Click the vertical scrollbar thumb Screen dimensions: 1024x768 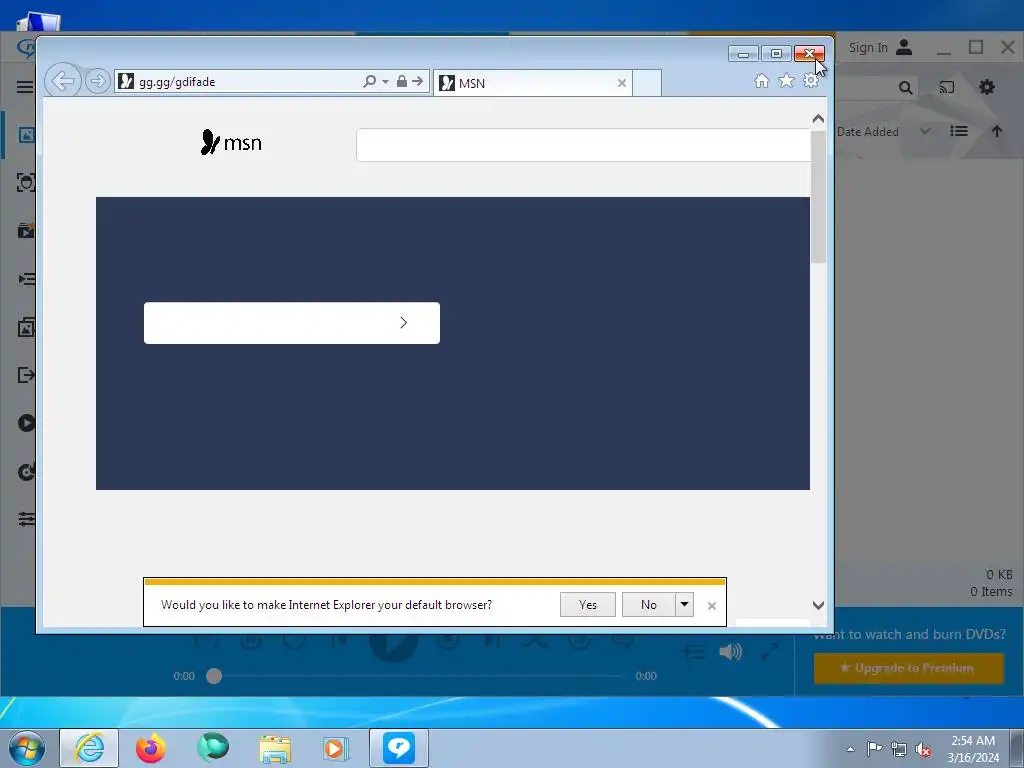[818, 197]
